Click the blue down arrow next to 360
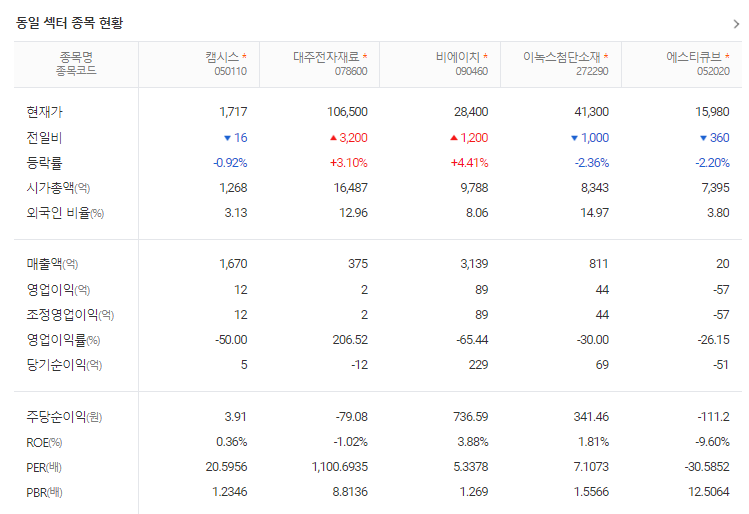Screen dimensions: 749x514 [703, 138]
